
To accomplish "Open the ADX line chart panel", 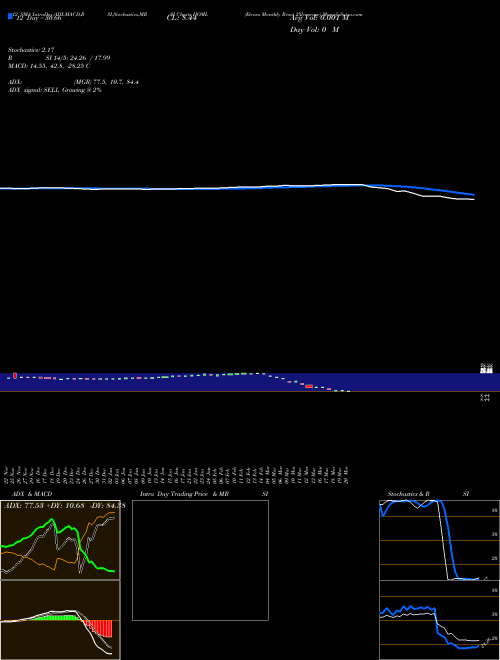I will 60,540.
